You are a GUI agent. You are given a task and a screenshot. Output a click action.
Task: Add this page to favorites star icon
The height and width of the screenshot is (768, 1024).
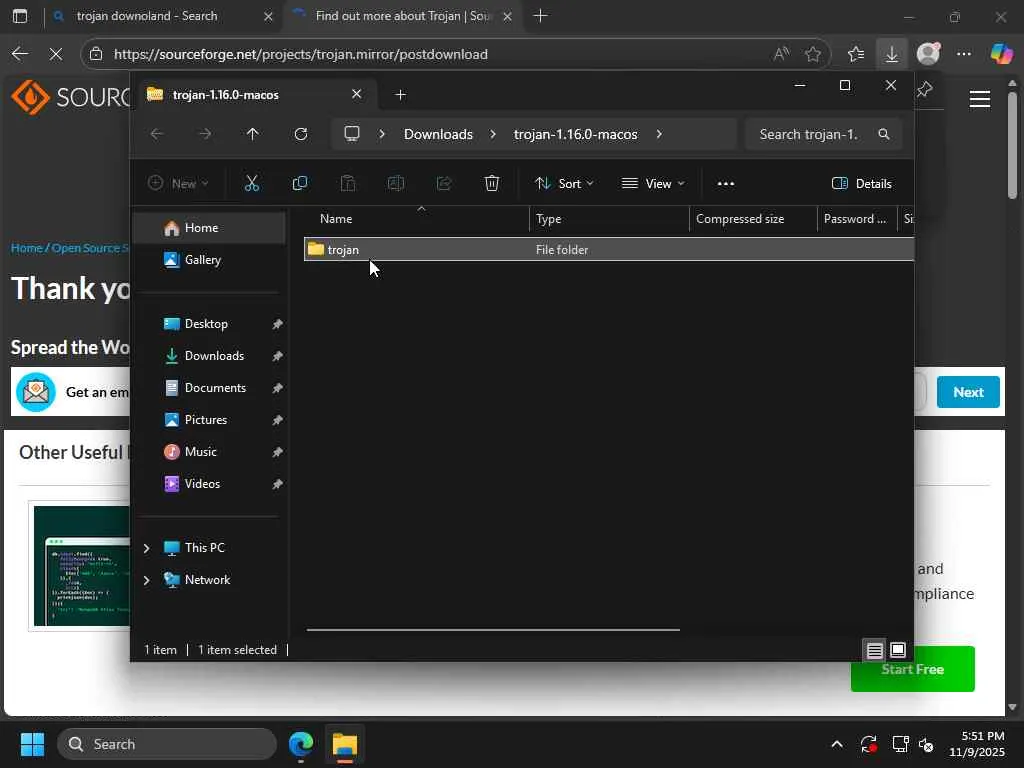(x=812, y=54)
